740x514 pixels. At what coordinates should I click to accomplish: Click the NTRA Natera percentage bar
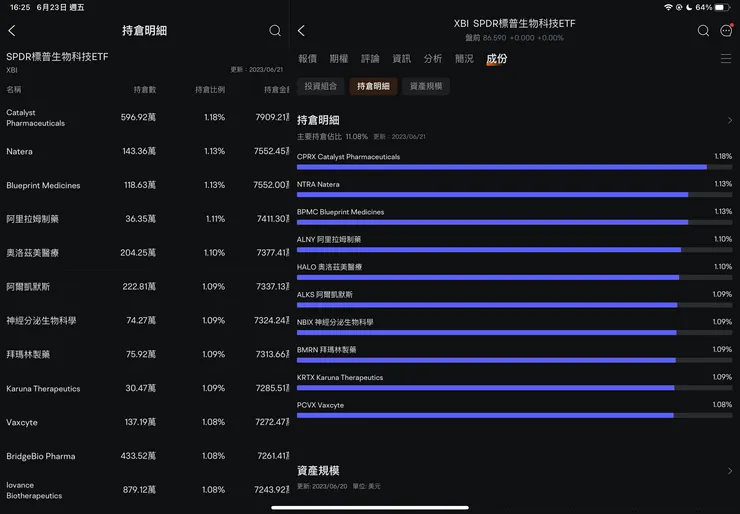(x=514, y=194)
